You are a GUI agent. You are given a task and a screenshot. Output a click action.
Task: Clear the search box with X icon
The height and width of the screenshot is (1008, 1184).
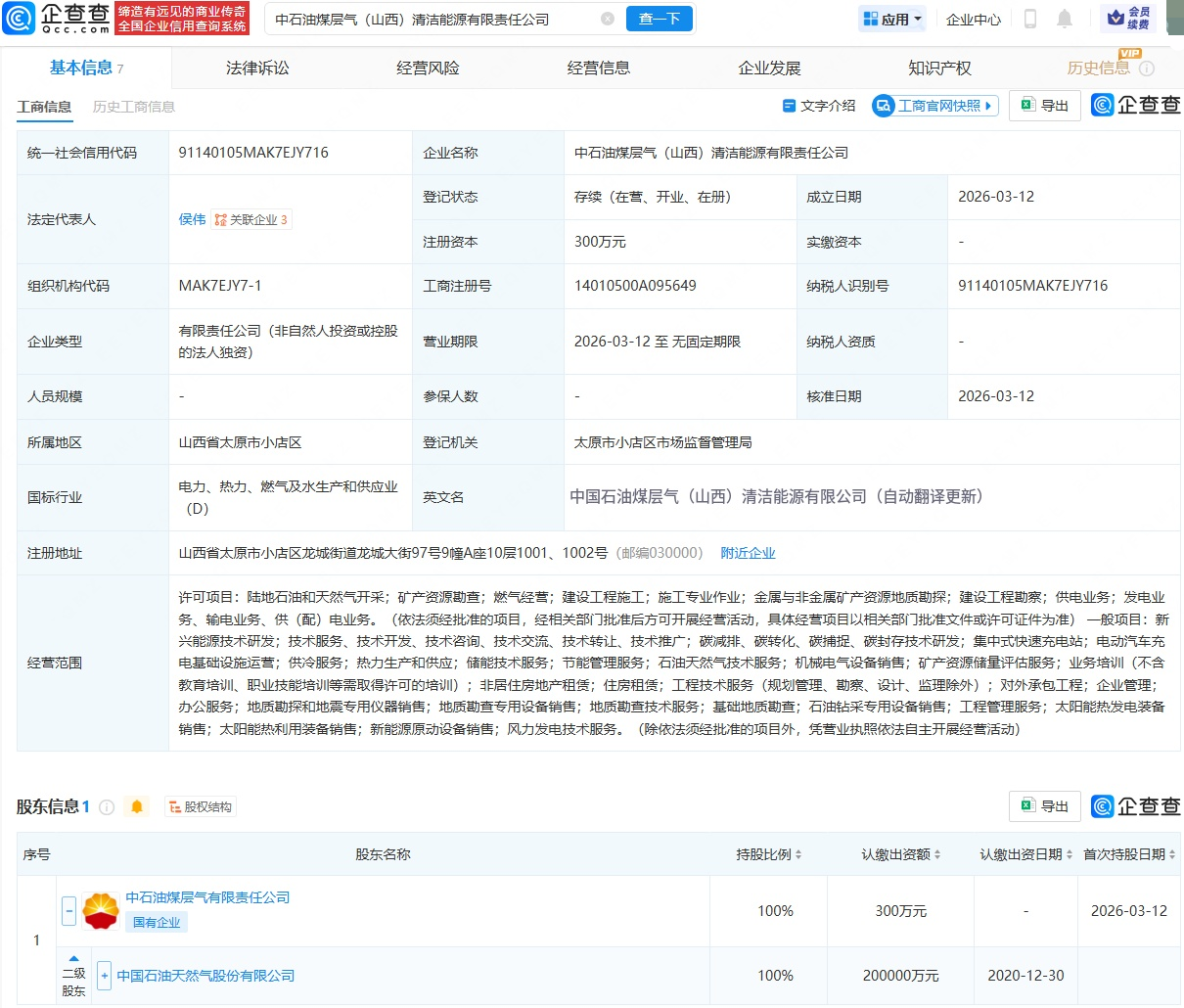608,19
